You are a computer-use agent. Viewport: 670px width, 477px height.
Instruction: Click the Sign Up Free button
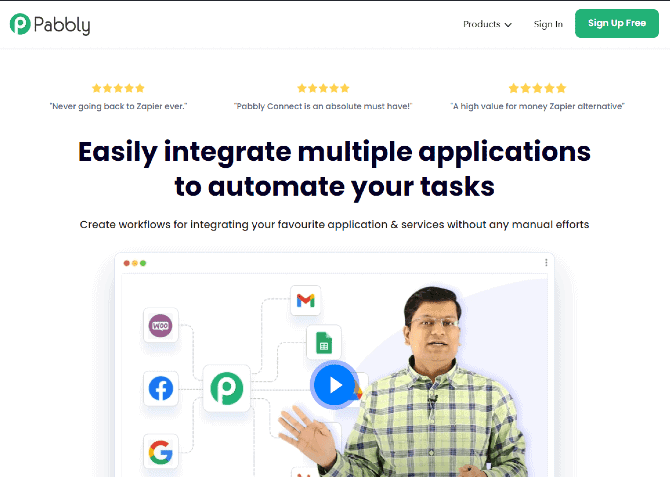point(617,24)
